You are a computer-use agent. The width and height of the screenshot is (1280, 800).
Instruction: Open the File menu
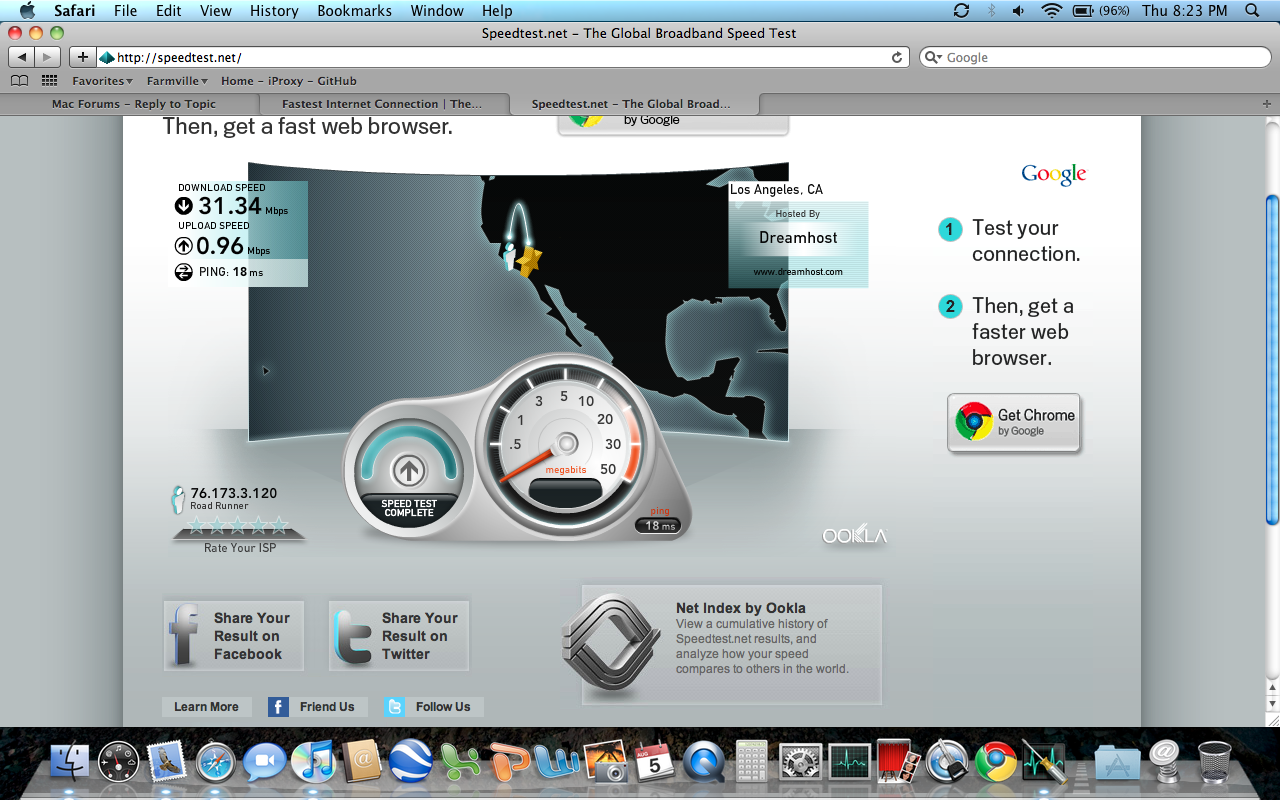[x=126, y=11]
